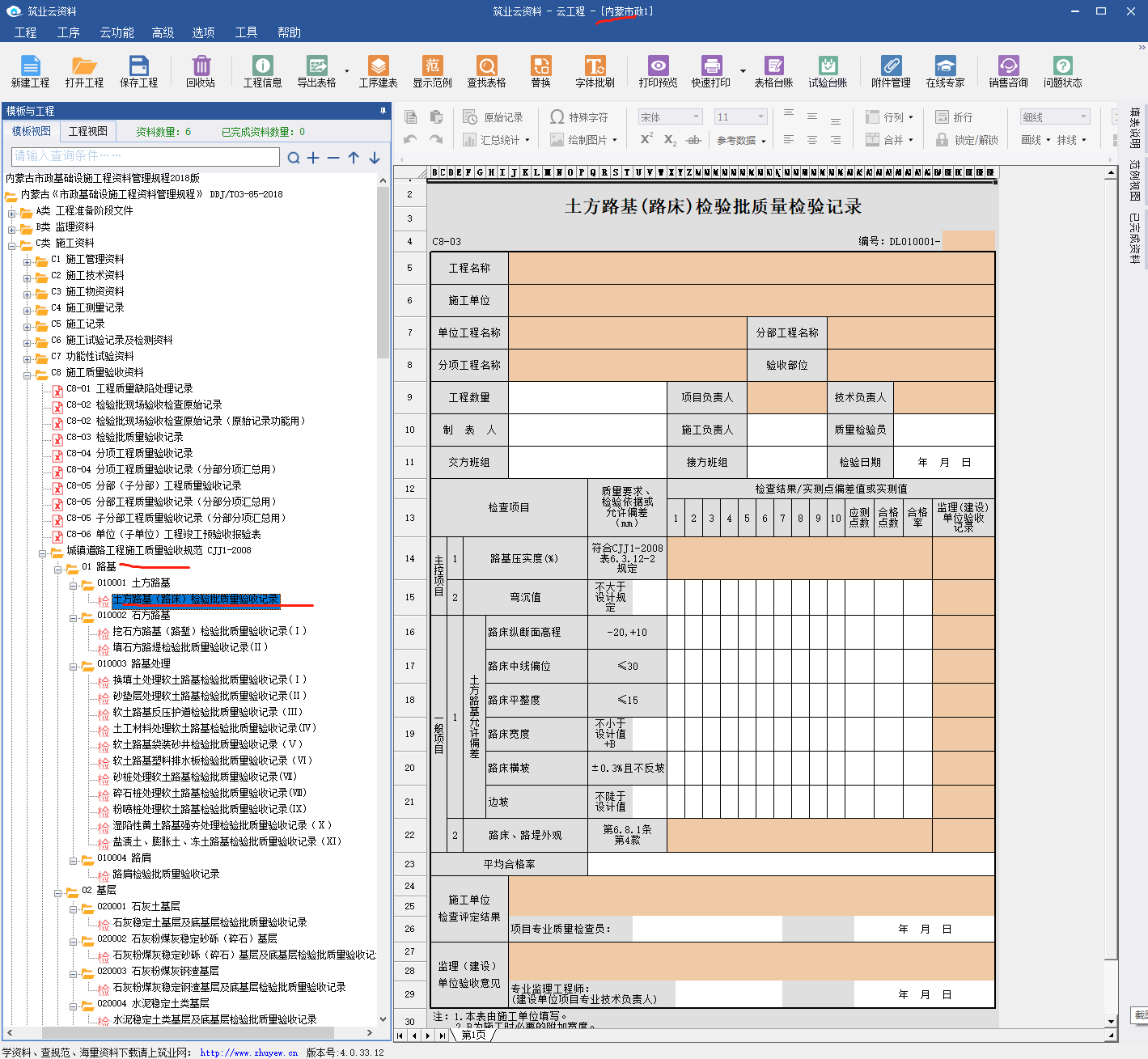
Task: Click in the query condition input field
Action: point(146,156)
